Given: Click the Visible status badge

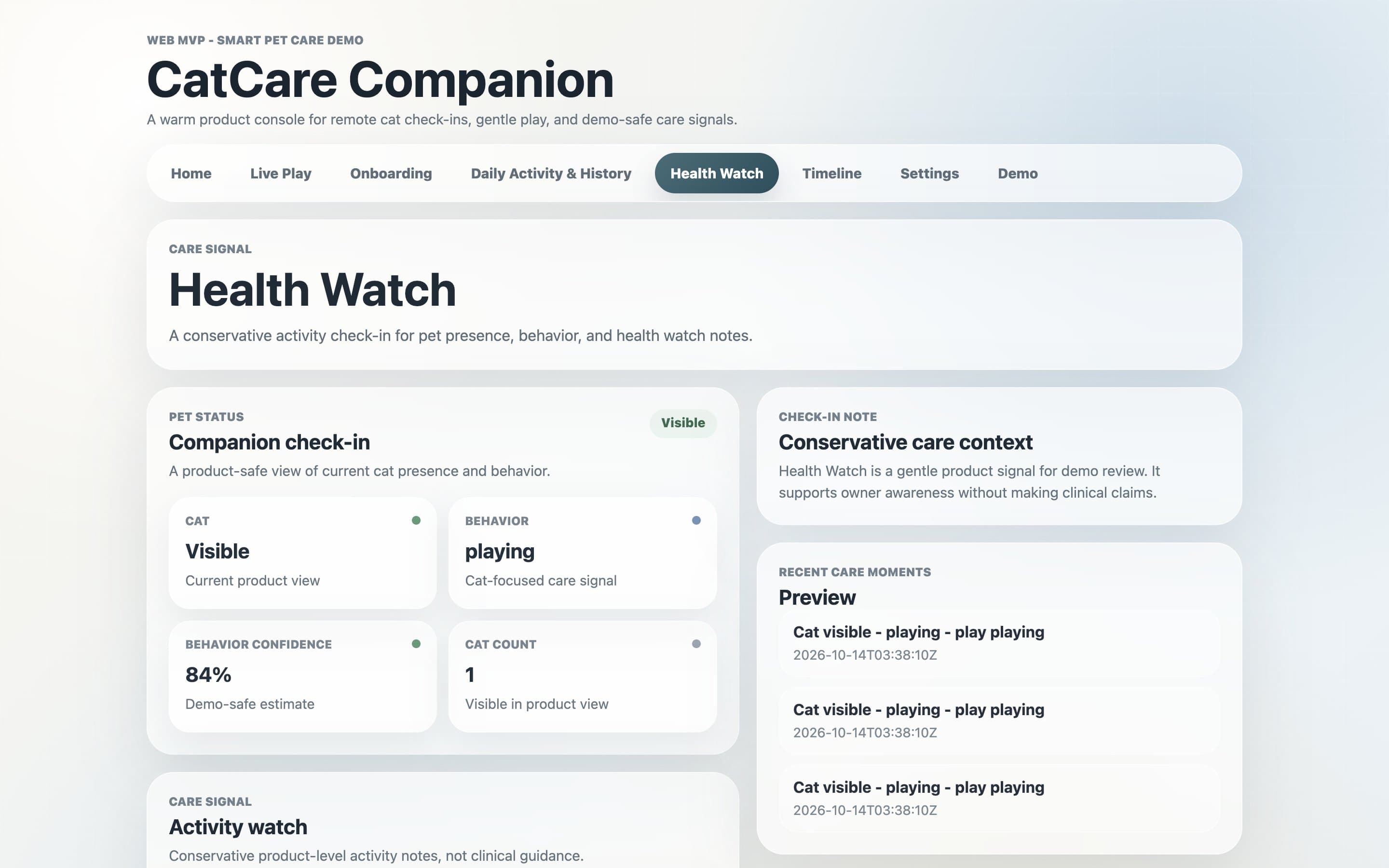Looking at the screenshot, I should (683, 423).
